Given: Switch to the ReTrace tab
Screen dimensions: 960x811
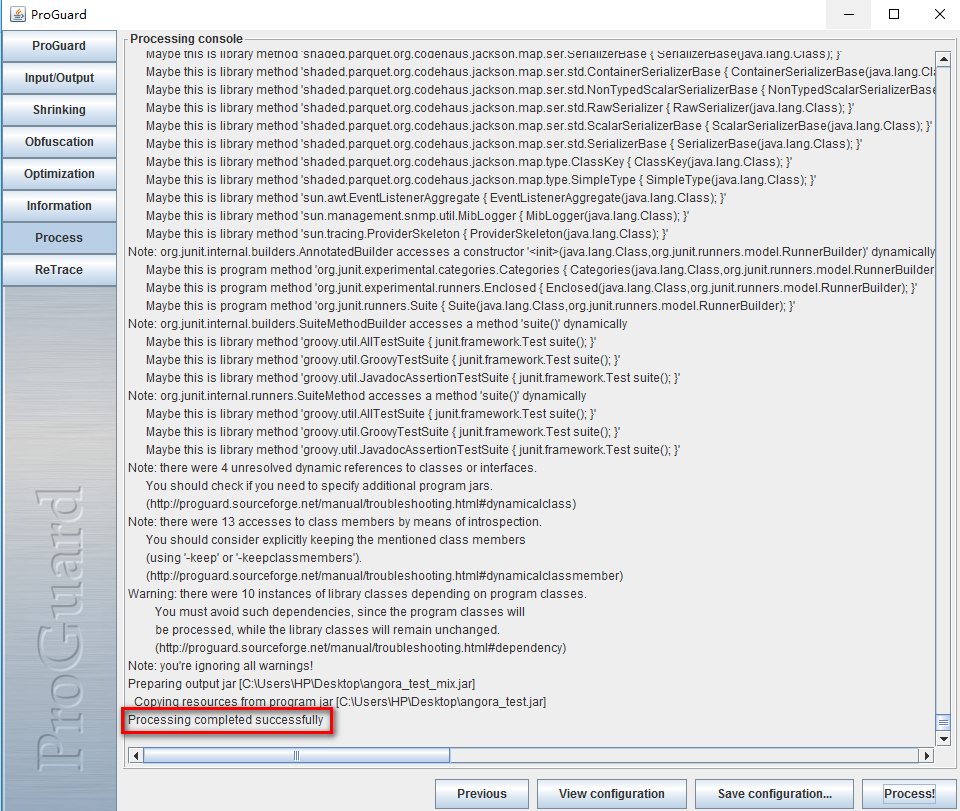Looking at the screenshot, I should click(59, 269).
